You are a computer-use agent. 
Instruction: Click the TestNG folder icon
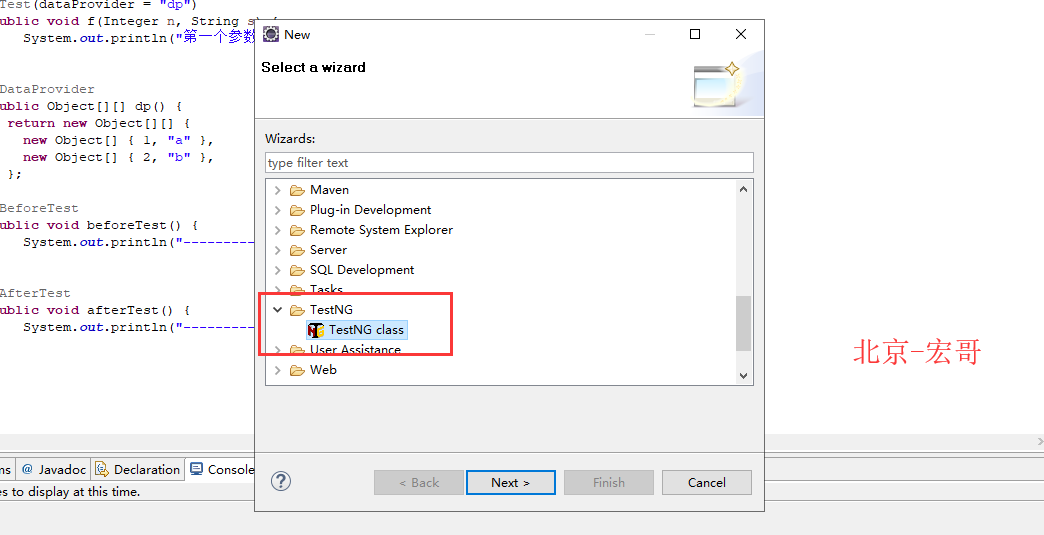tap(297, 310)
